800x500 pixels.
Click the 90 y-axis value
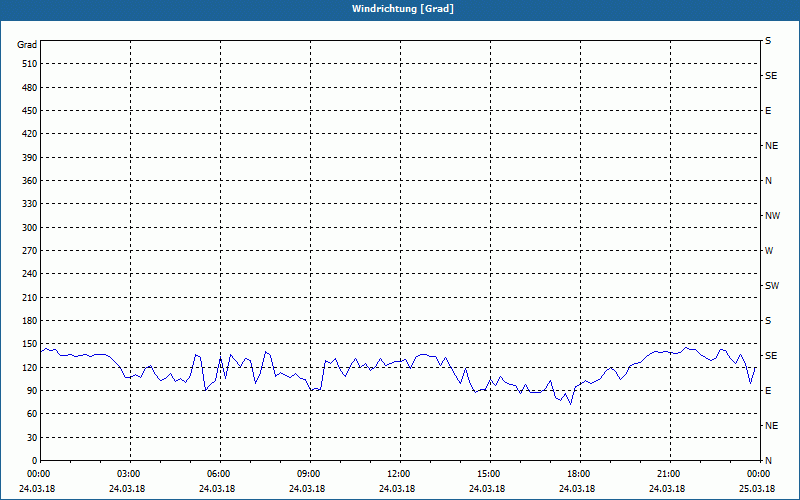32,390
